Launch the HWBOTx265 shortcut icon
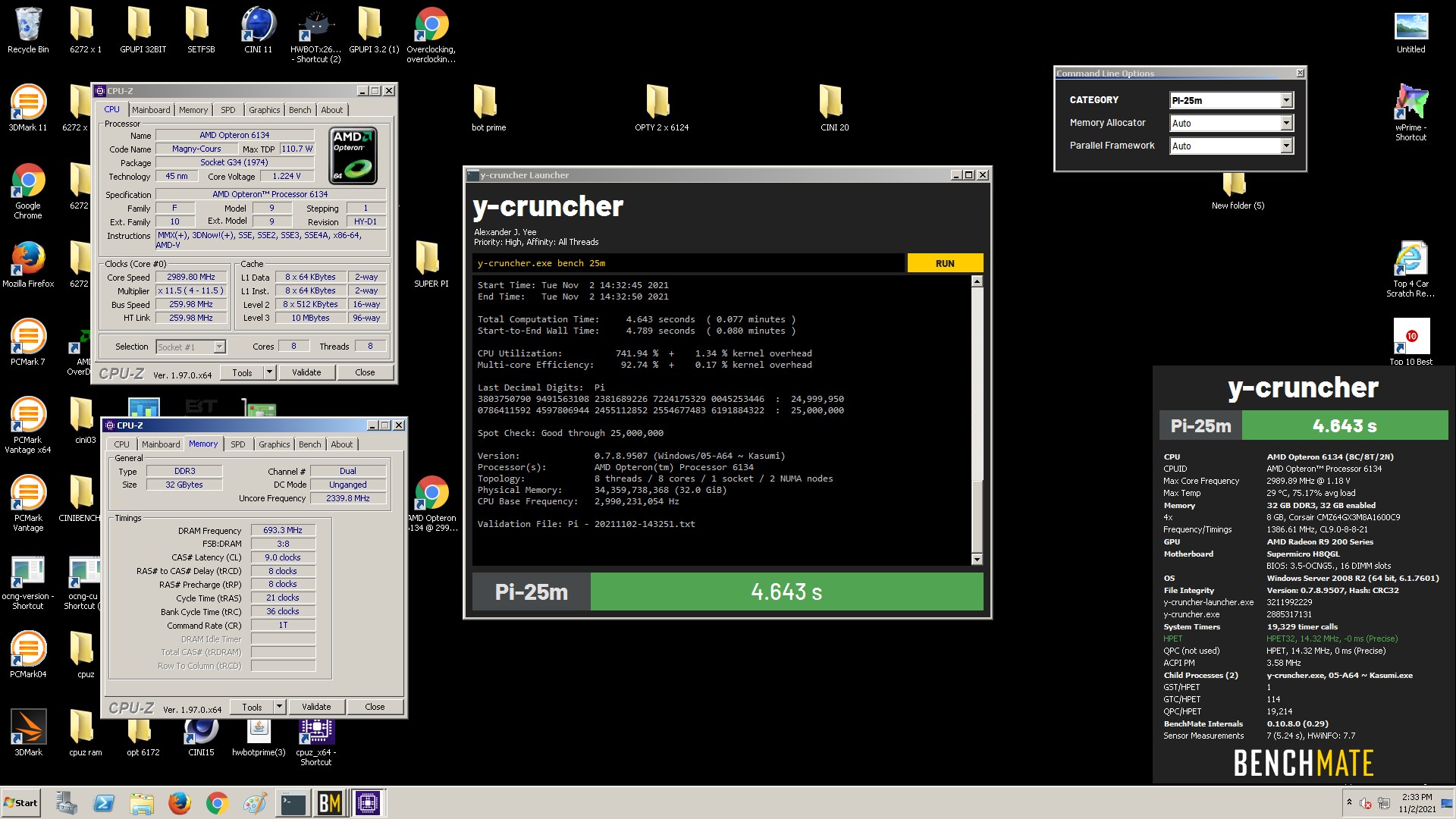The width and height of the screenshot is (1456, 819). point(315,34)
